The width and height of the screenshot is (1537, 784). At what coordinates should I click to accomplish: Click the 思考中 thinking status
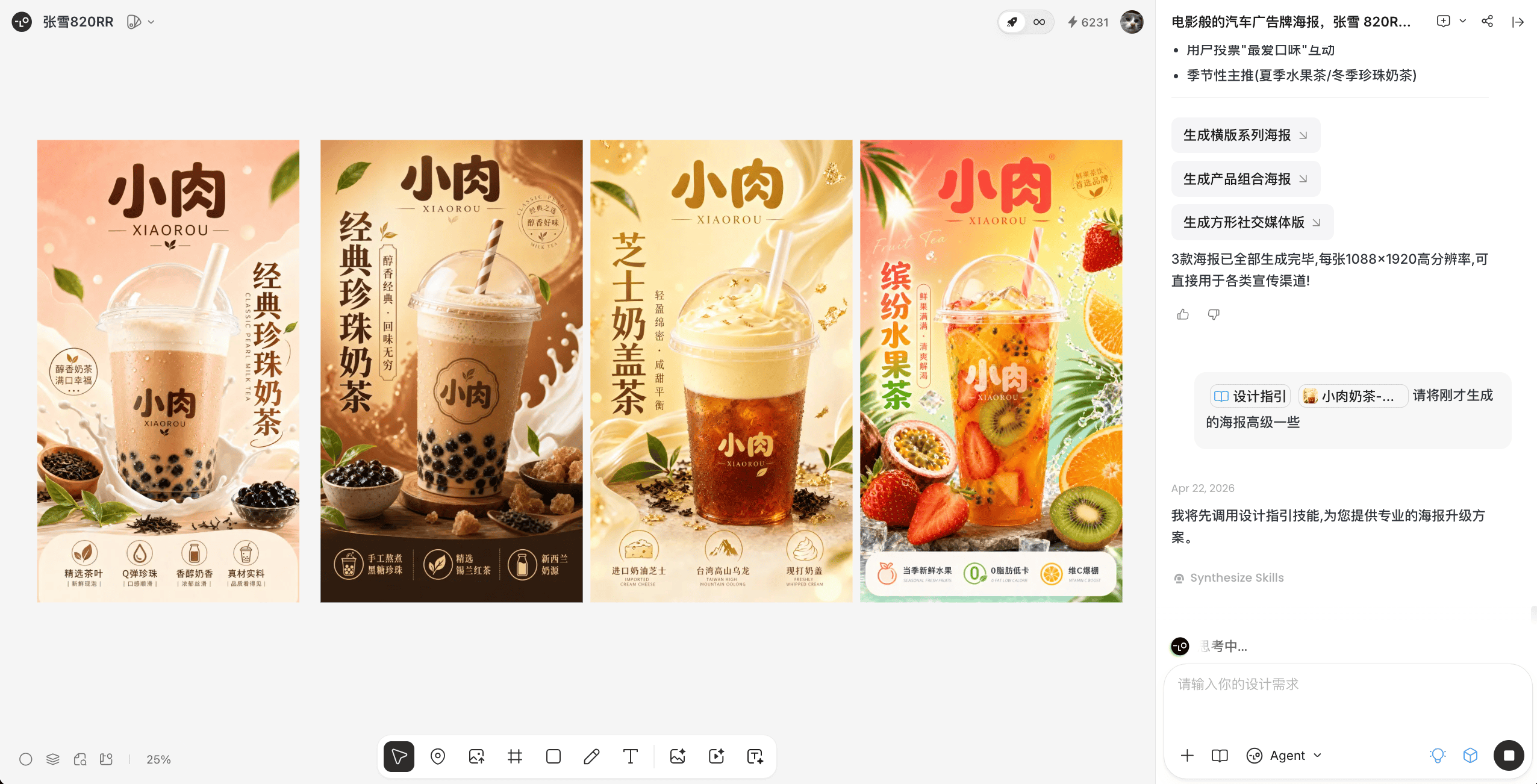point(1223,647)
